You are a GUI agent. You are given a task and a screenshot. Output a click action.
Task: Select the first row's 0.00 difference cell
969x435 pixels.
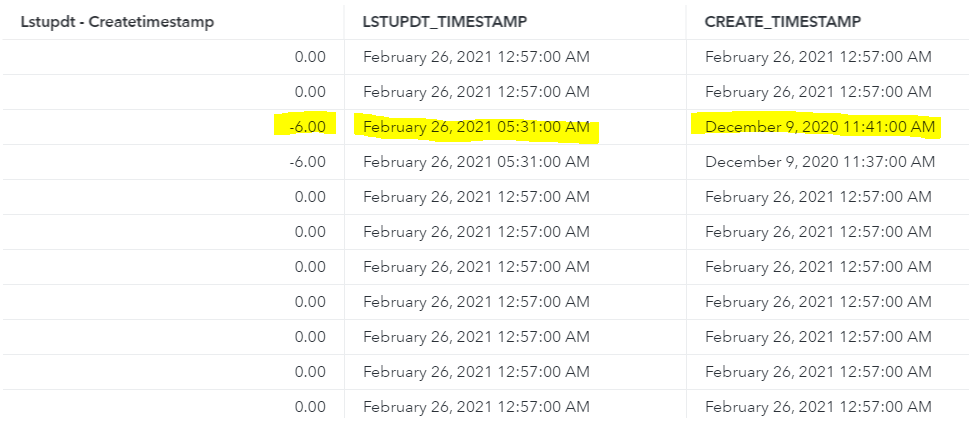[x=310, y=57]
